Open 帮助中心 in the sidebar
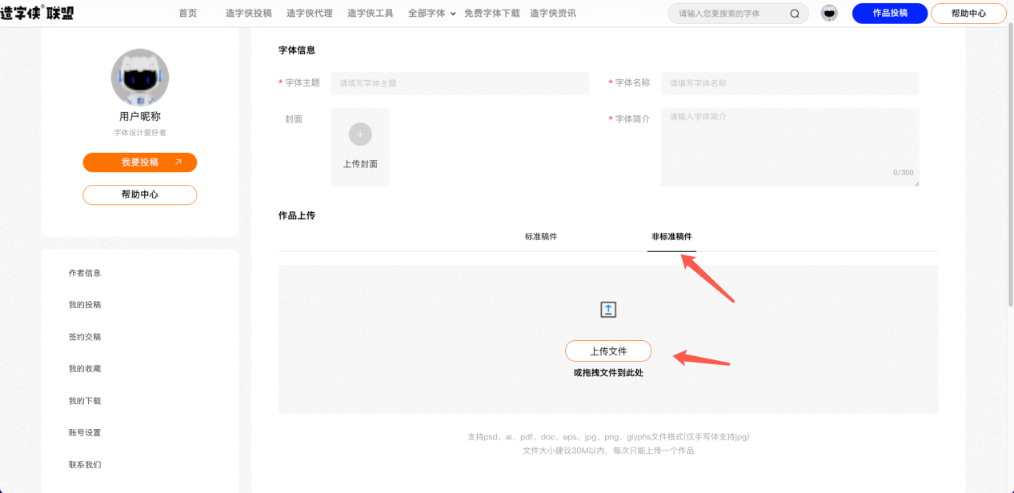This screenshot has height=493, width=1014. pos(139,194)
